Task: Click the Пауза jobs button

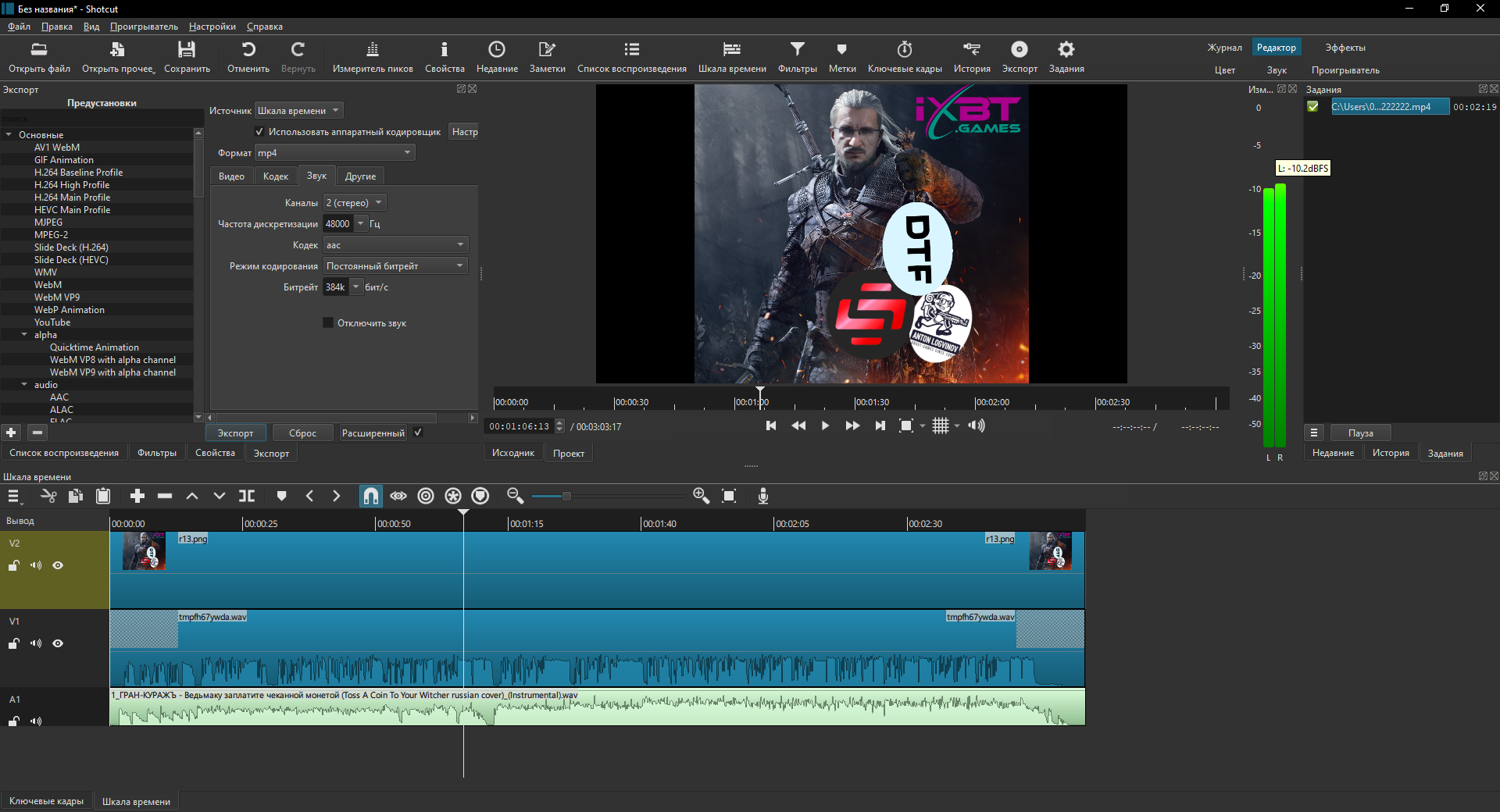Action: click(x=1360, y=433)
